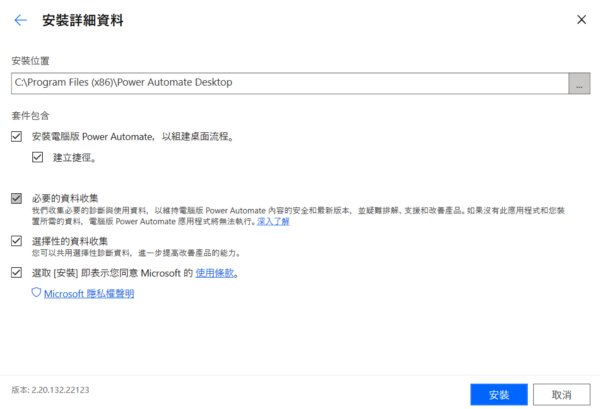
Task: Click the shield icon beside privacy statement
Action: click(36, 293)
